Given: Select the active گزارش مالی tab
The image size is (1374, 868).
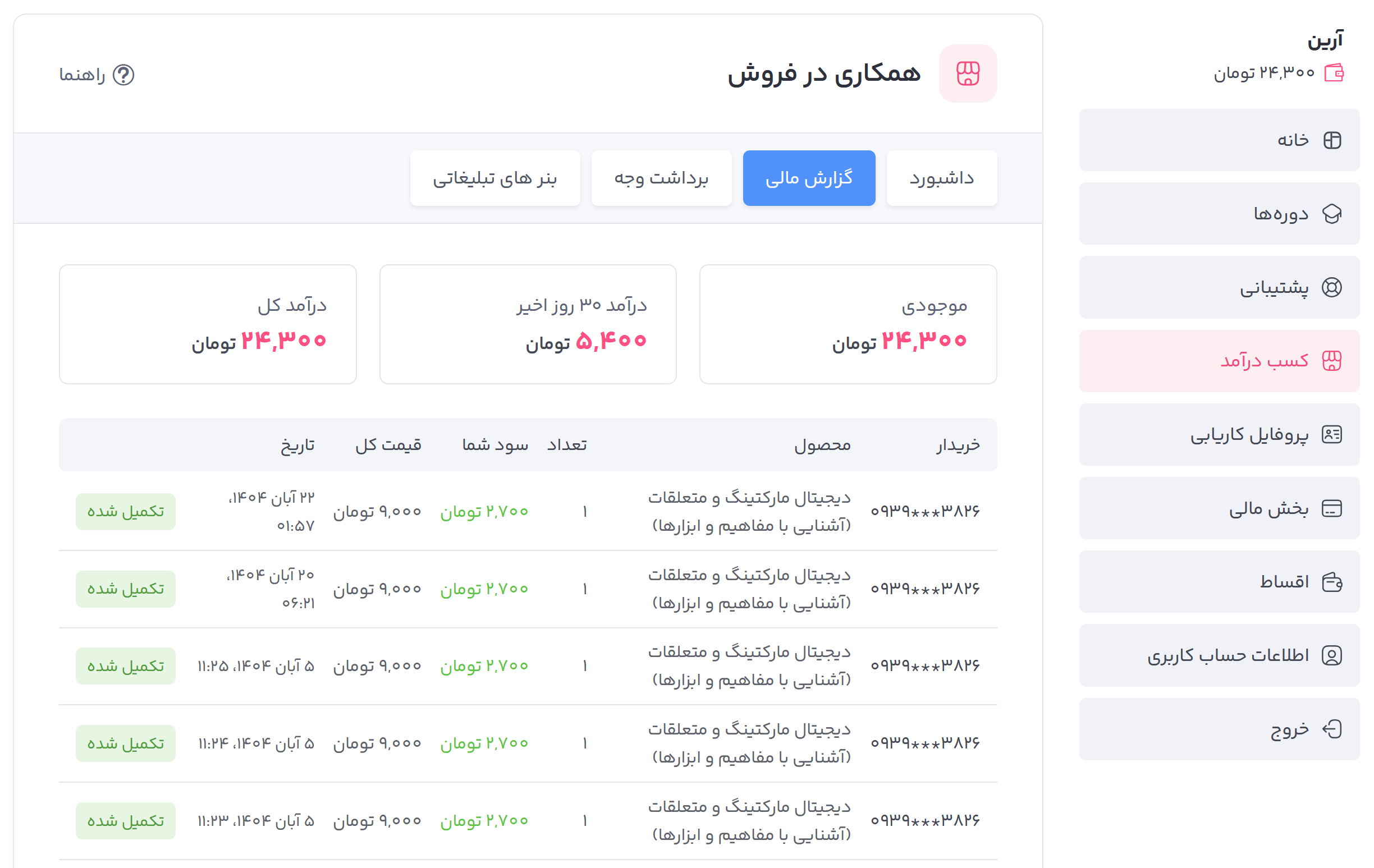Looking at the screenshot, I should coord(809,178).
